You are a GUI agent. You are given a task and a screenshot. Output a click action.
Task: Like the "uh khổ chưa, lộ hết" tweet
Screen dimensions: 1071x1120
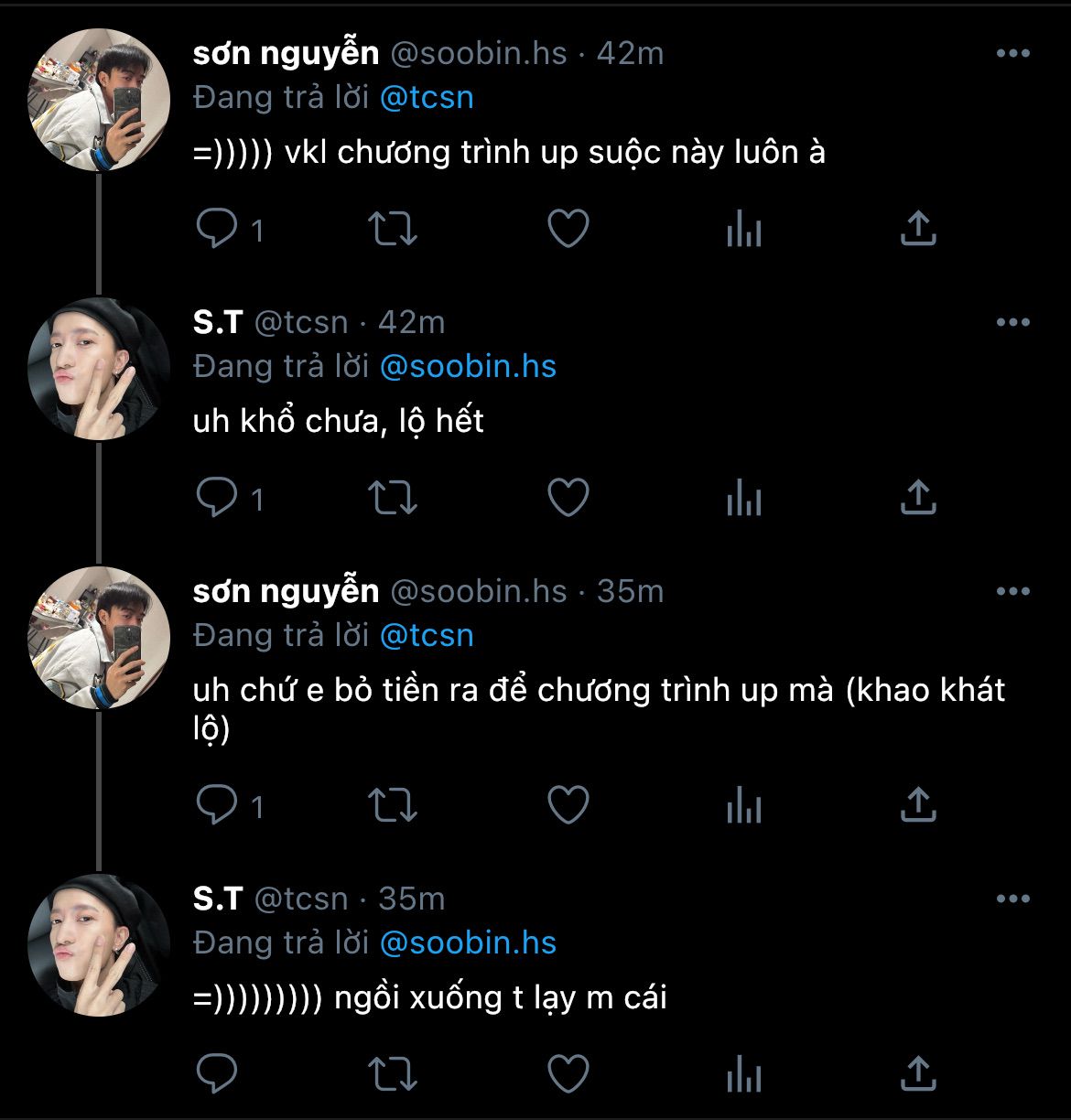[x=568, y=498]
